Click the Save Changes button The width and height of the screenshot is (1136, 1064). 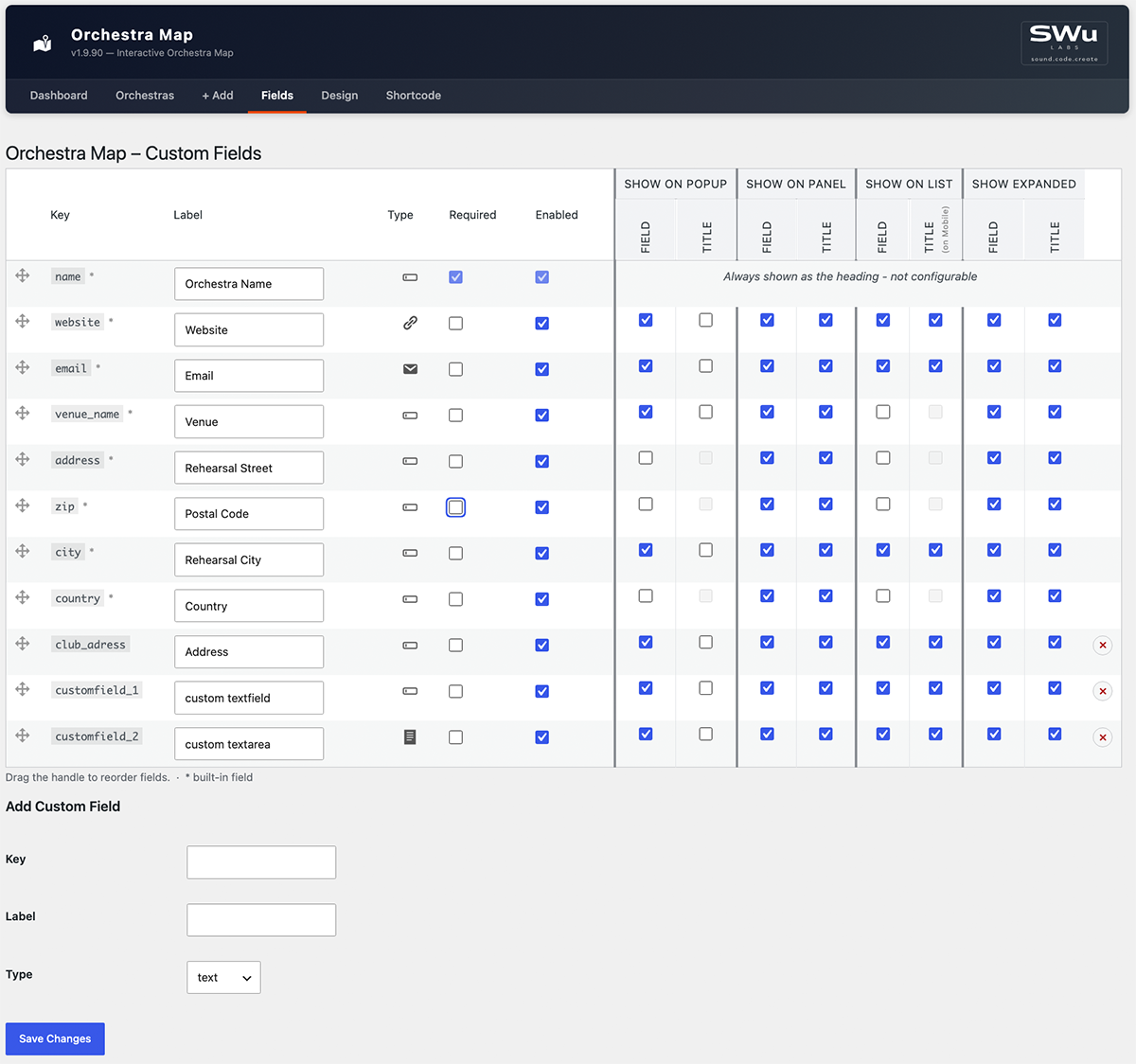(55, 1038)
